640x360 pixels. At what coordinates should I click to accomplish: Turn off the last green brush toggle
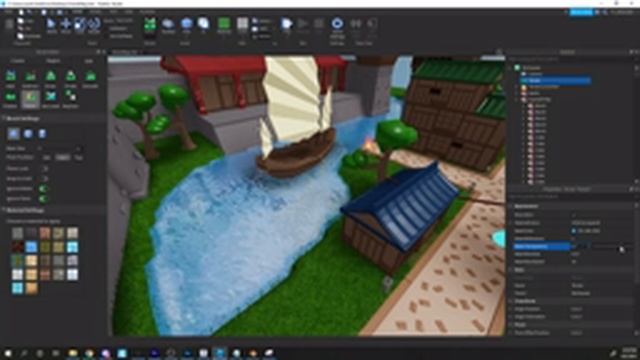pyautogui.click(x=43, y=199)
